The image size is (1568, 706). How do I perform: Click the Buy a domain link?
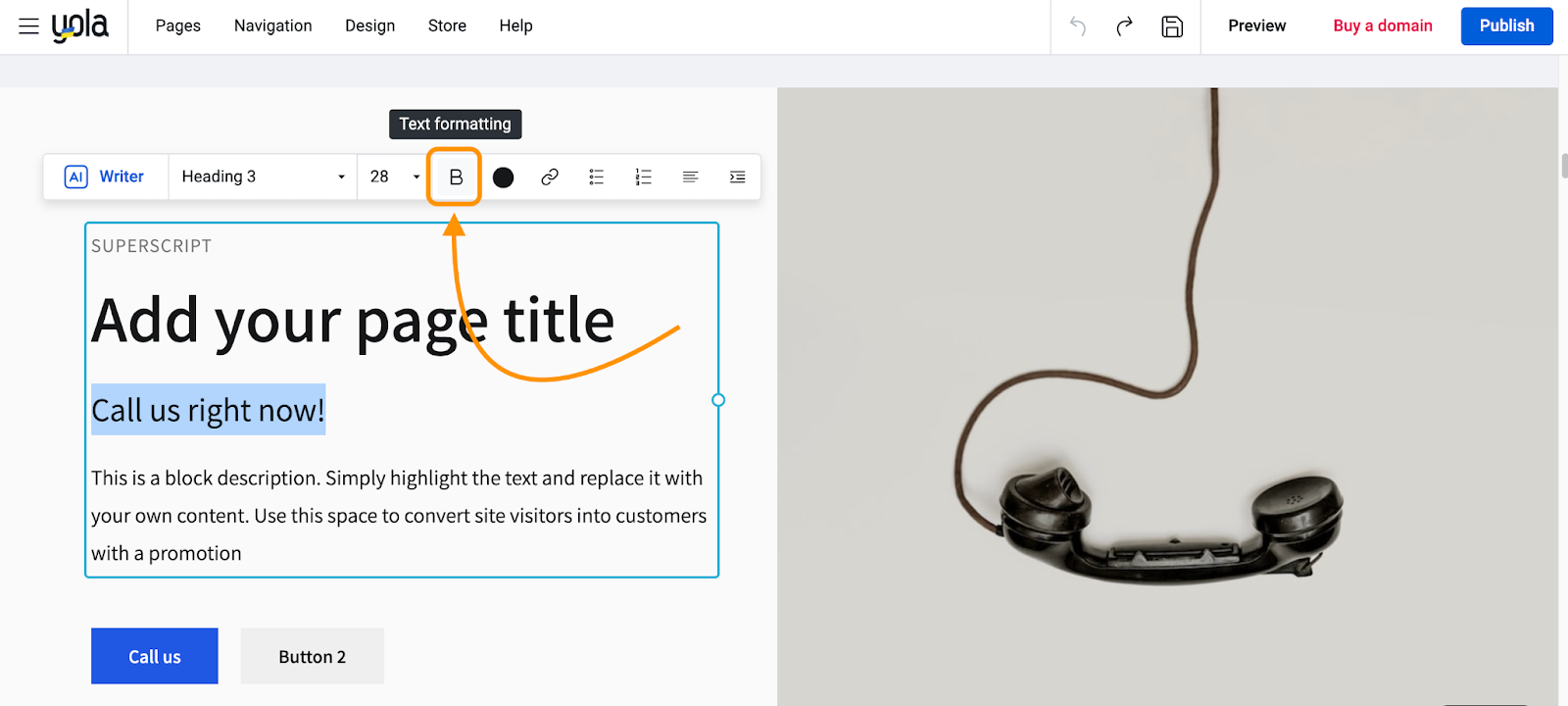point(1382,26)
